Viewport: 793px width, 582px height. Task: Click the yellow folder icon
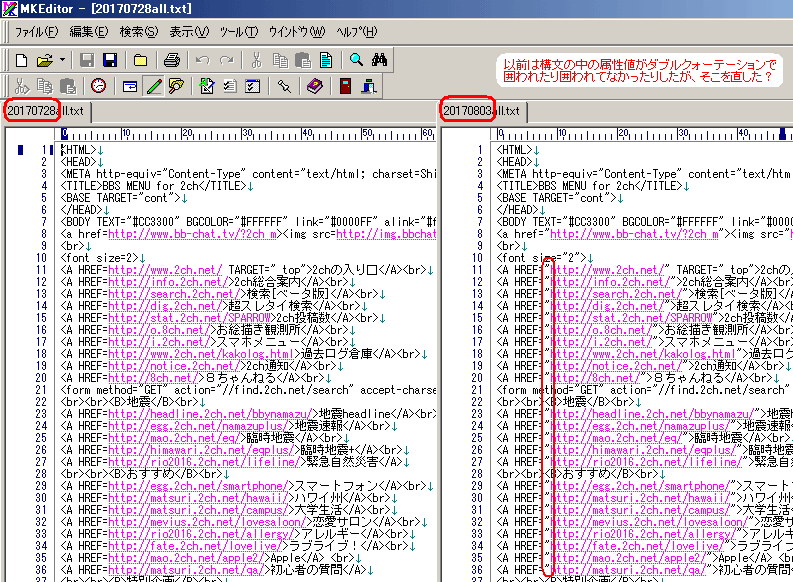click(140, 60)
